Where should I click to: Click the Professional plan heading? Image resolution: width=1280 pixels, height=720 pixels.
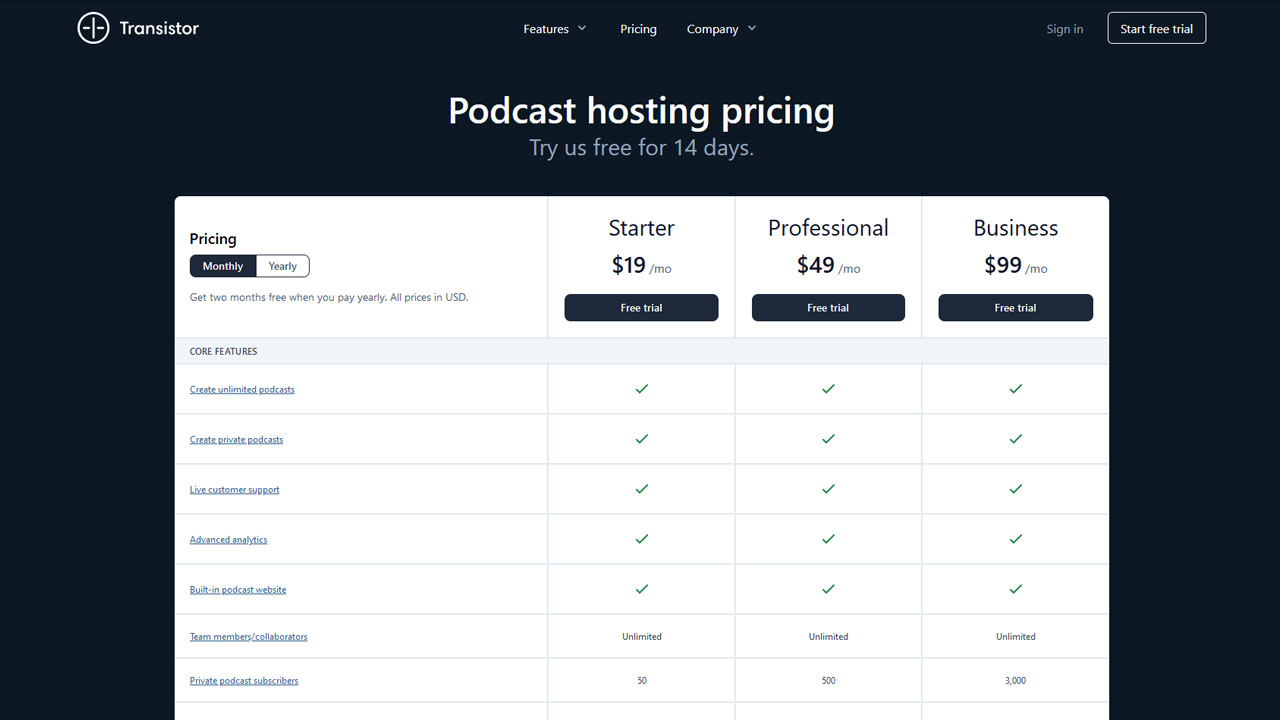828,228
